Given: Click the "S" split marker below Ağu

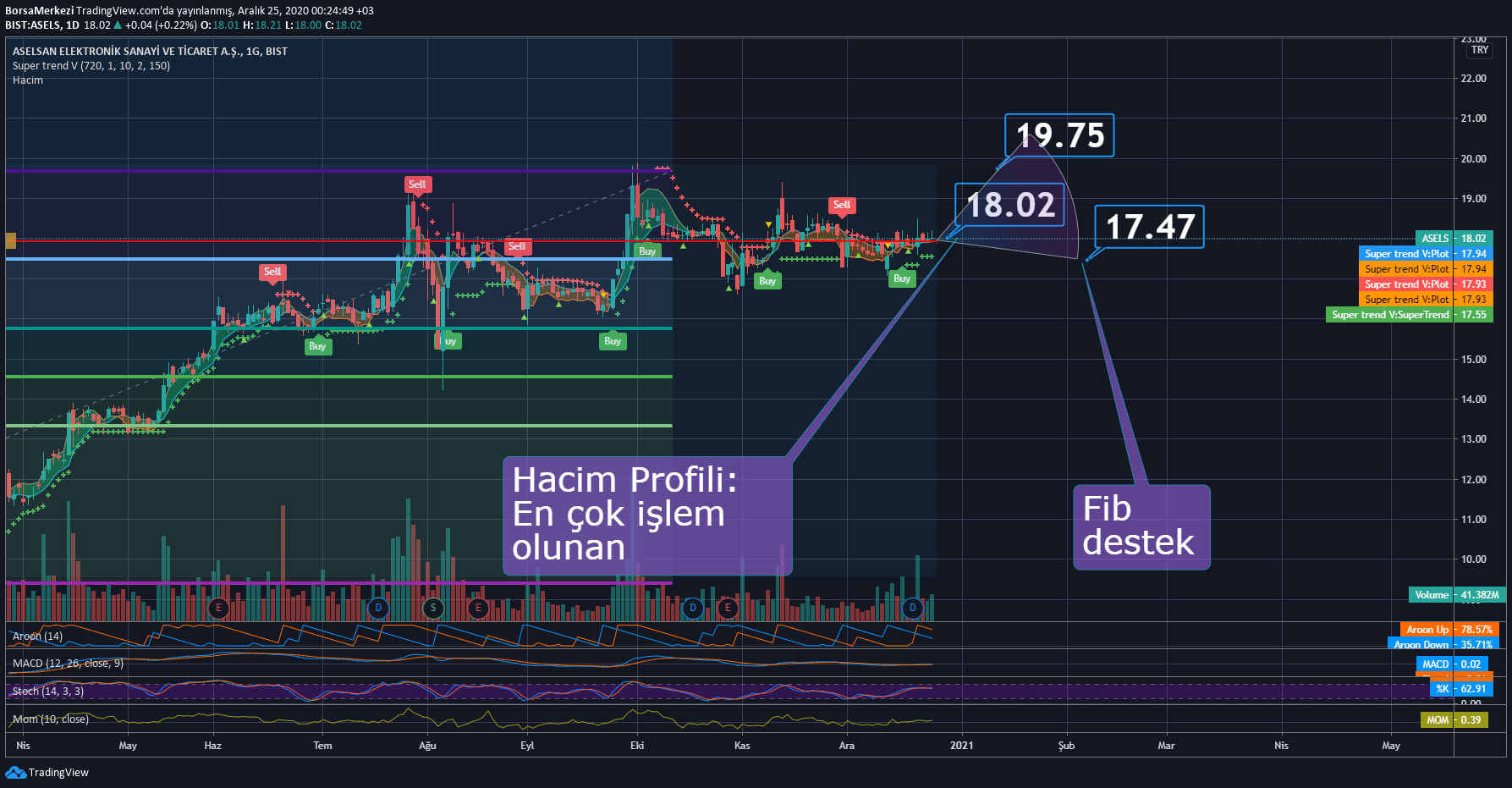Looking at the screenshot, I should point(432,607).
